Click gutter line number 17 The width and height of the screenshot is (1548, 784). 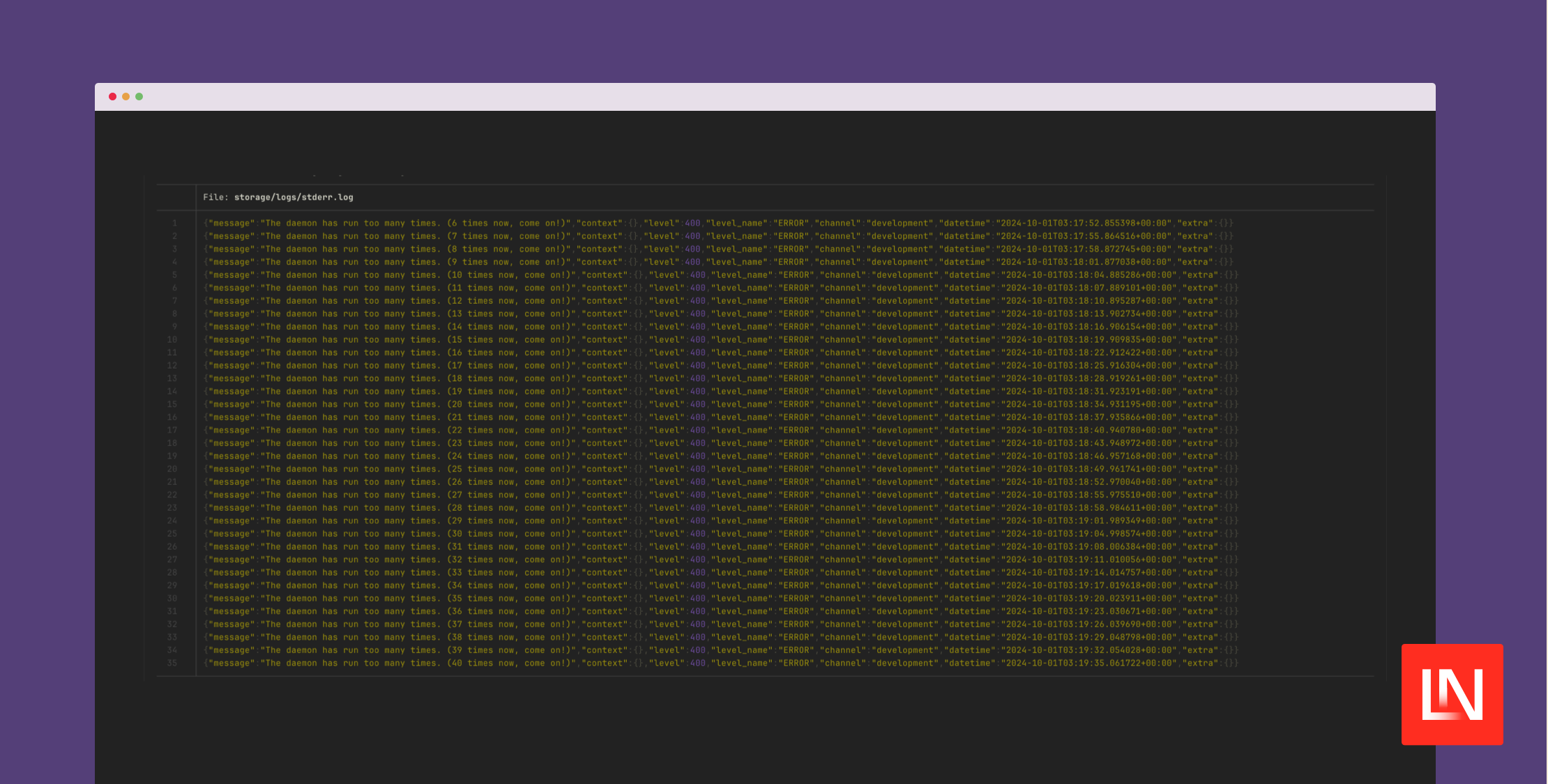click(x=172, y=431)
